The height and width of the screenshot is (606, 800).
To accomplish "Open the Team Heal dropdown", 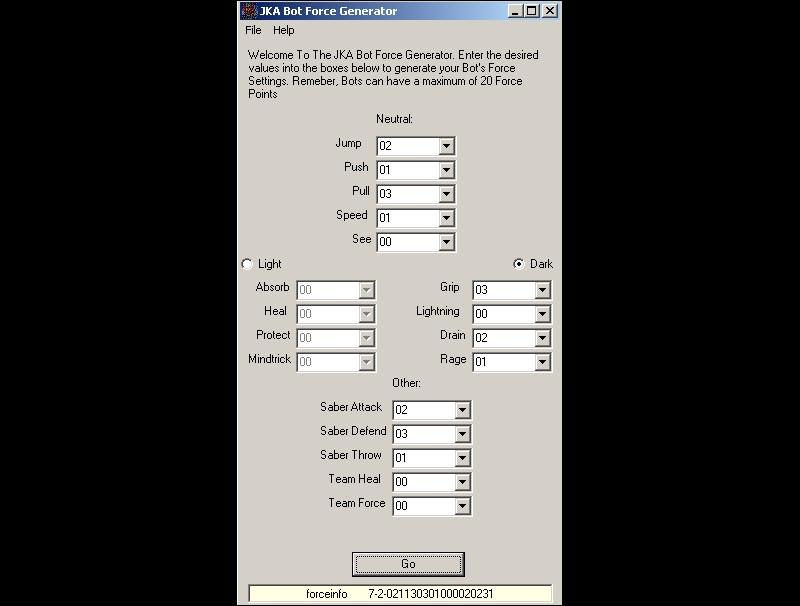I will coord(462,482).
